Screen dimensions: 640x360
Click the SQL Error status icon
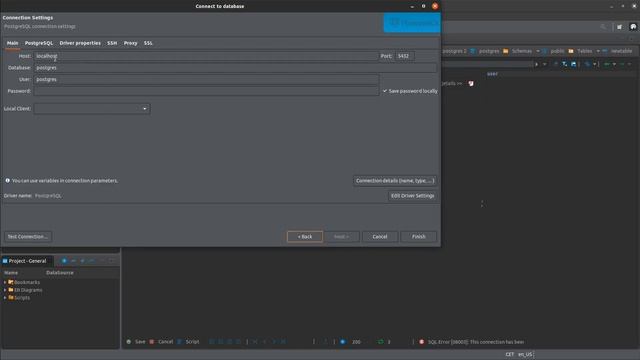coord(422,342)
